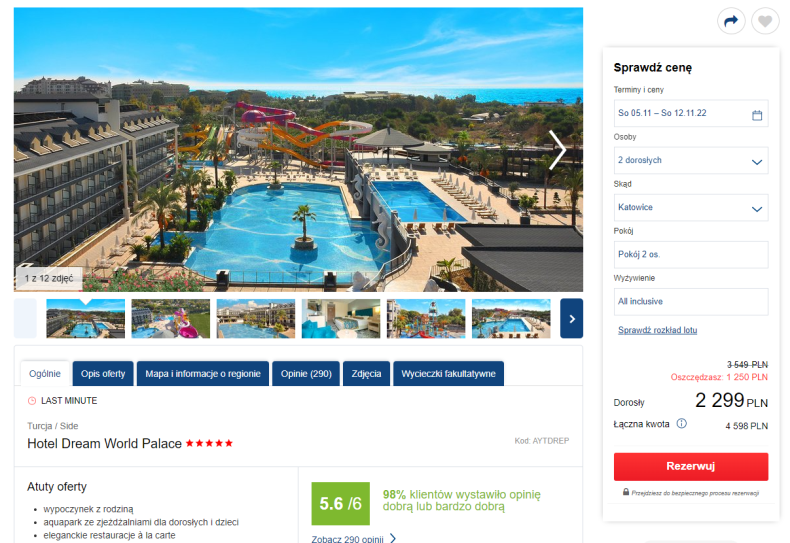
Task: Switch to the Opis oferty tab
Action: (x=103, y=374)
